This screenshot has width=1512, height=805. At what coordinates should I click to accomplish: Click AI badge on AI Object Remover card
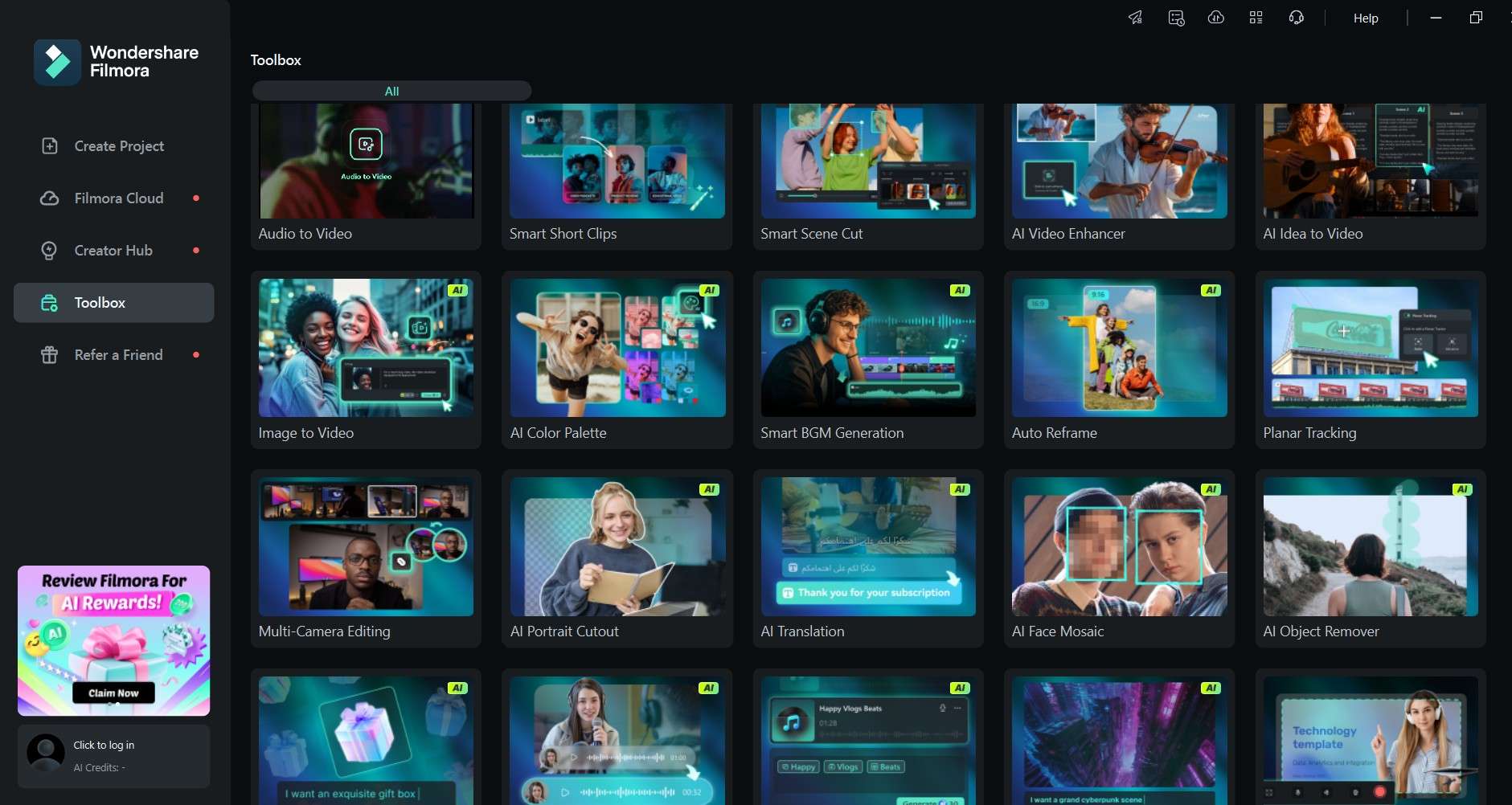tap(1462, 489)
